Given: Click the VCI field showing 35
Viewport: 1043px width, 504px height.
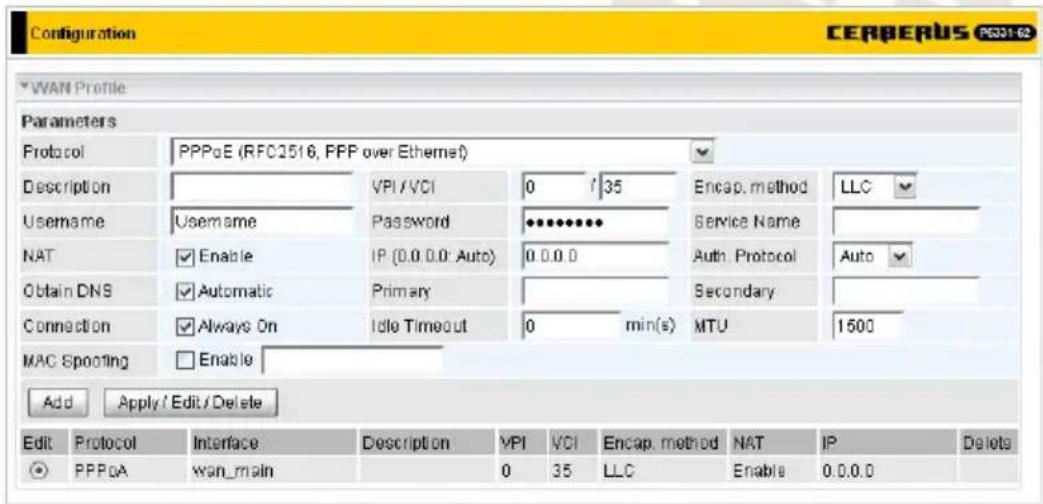Looking at the screenshot, I should pyautogui.click(x=637, y=188).
